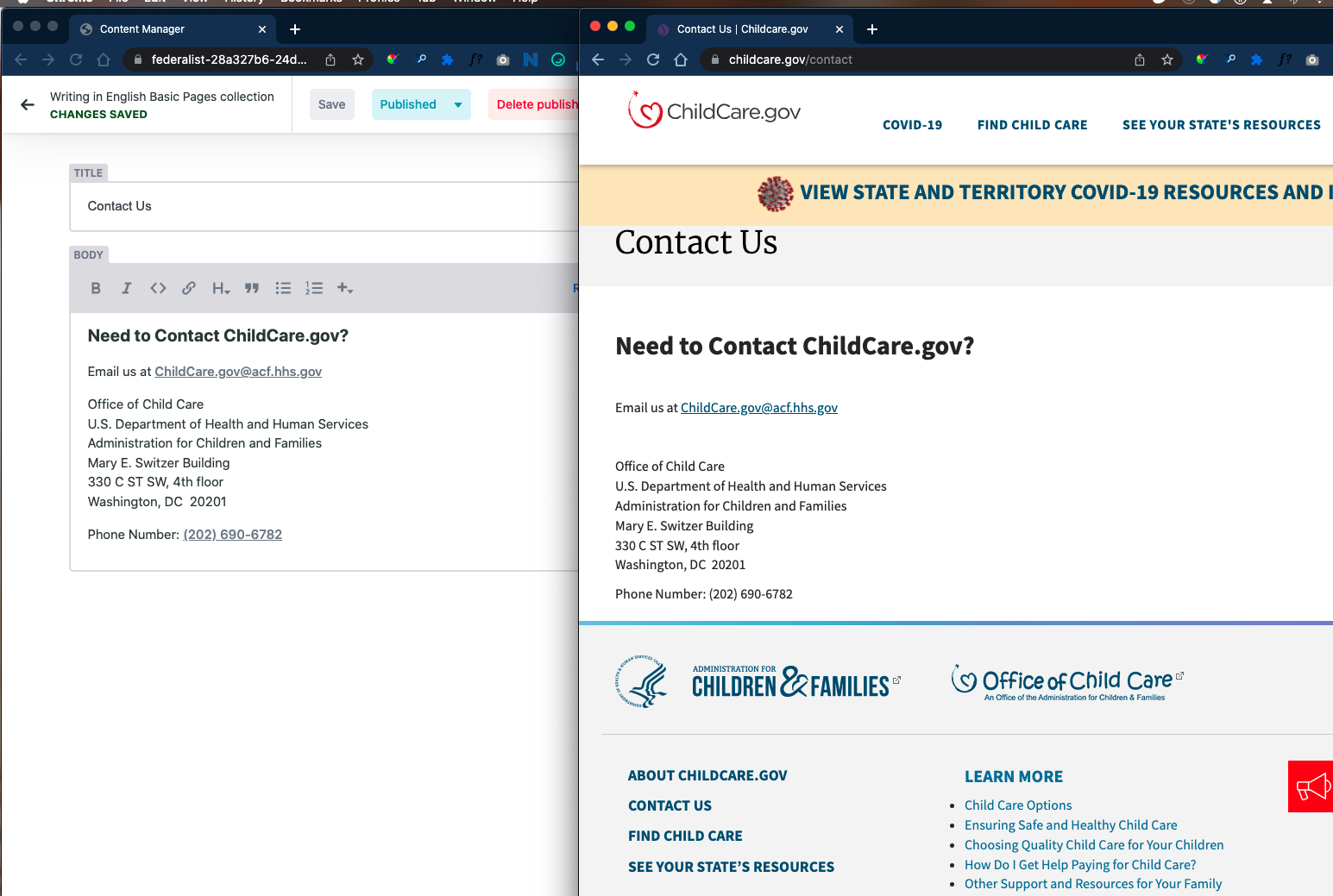This screenshot has height=896, width=1333.
Task: Open Ensuring Safe and Healthy Child Care link
Action: pos(1071,825)
